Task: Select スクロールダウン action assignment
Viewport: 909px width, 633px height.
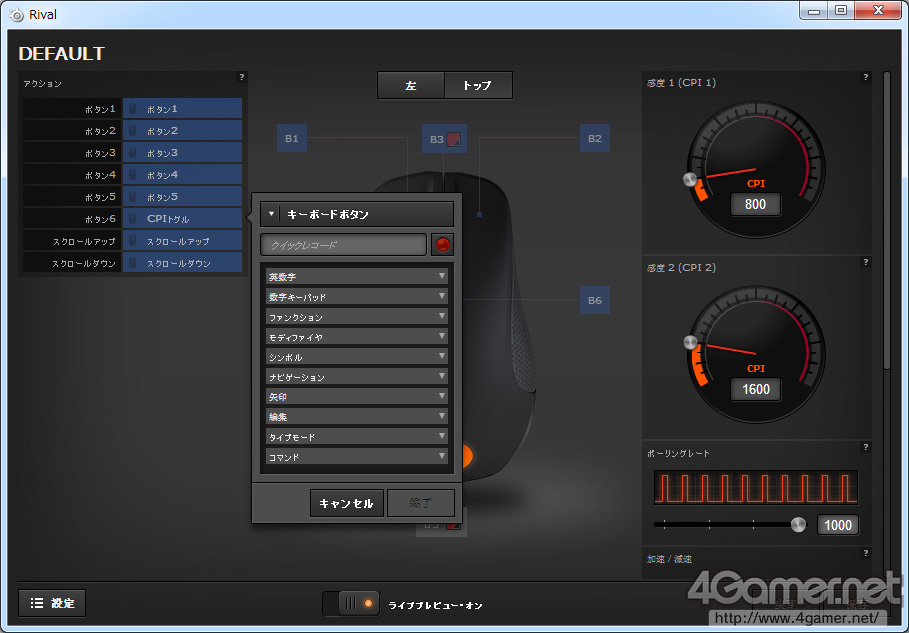Action: tap(183, 263)
